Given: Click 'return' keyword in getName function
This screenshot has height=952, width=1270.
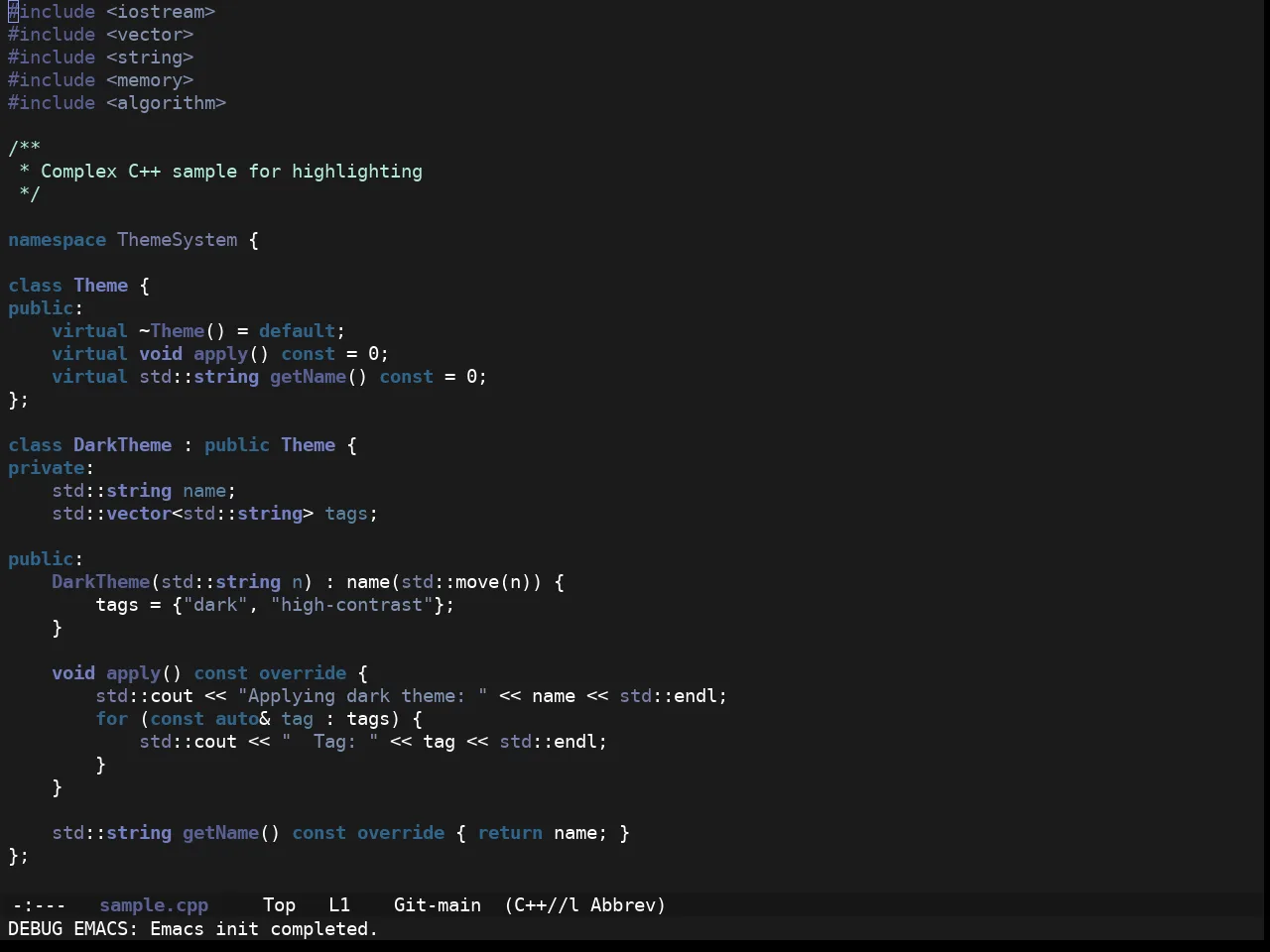Looking at the screenshot, I should [510, 833].
